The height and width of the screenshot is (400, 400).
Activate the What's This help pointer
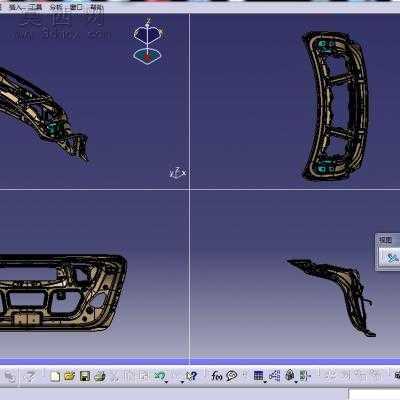[x=192, y=376]
